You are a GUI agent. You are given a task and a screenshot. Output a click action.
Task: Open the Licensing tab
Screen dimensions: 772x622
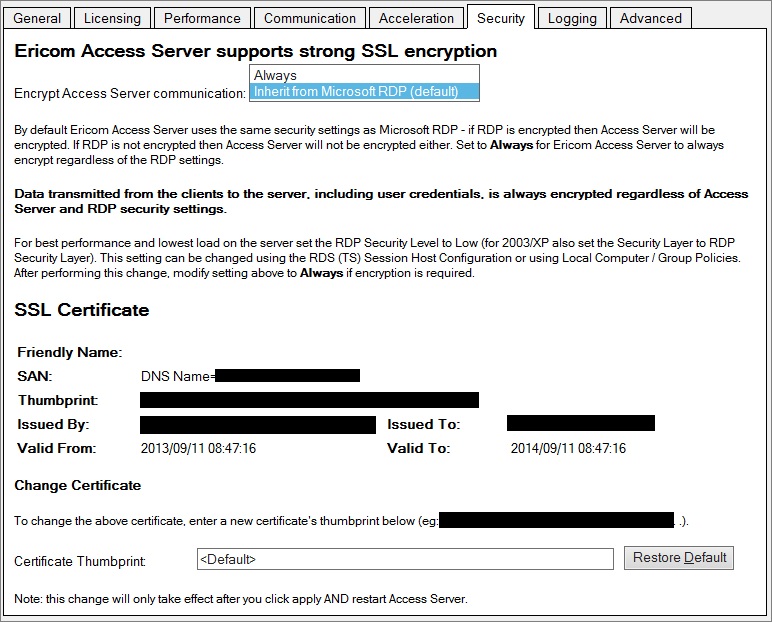click(x=112, y=18)
